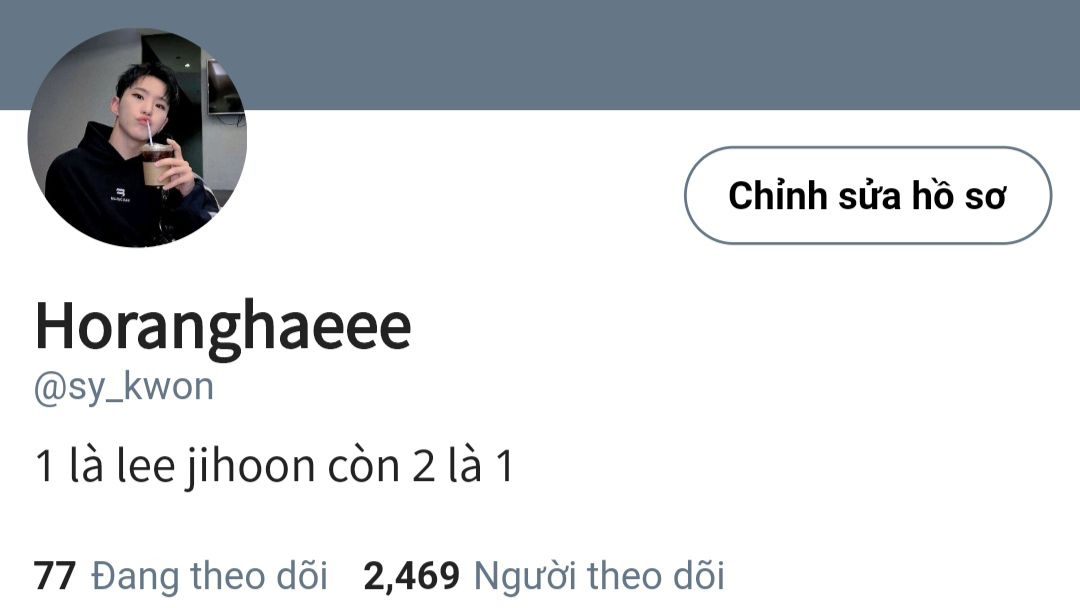Tap the bio text about lee jihoon
Viewport: 1080px width, 608px height.
coord(274,465)
